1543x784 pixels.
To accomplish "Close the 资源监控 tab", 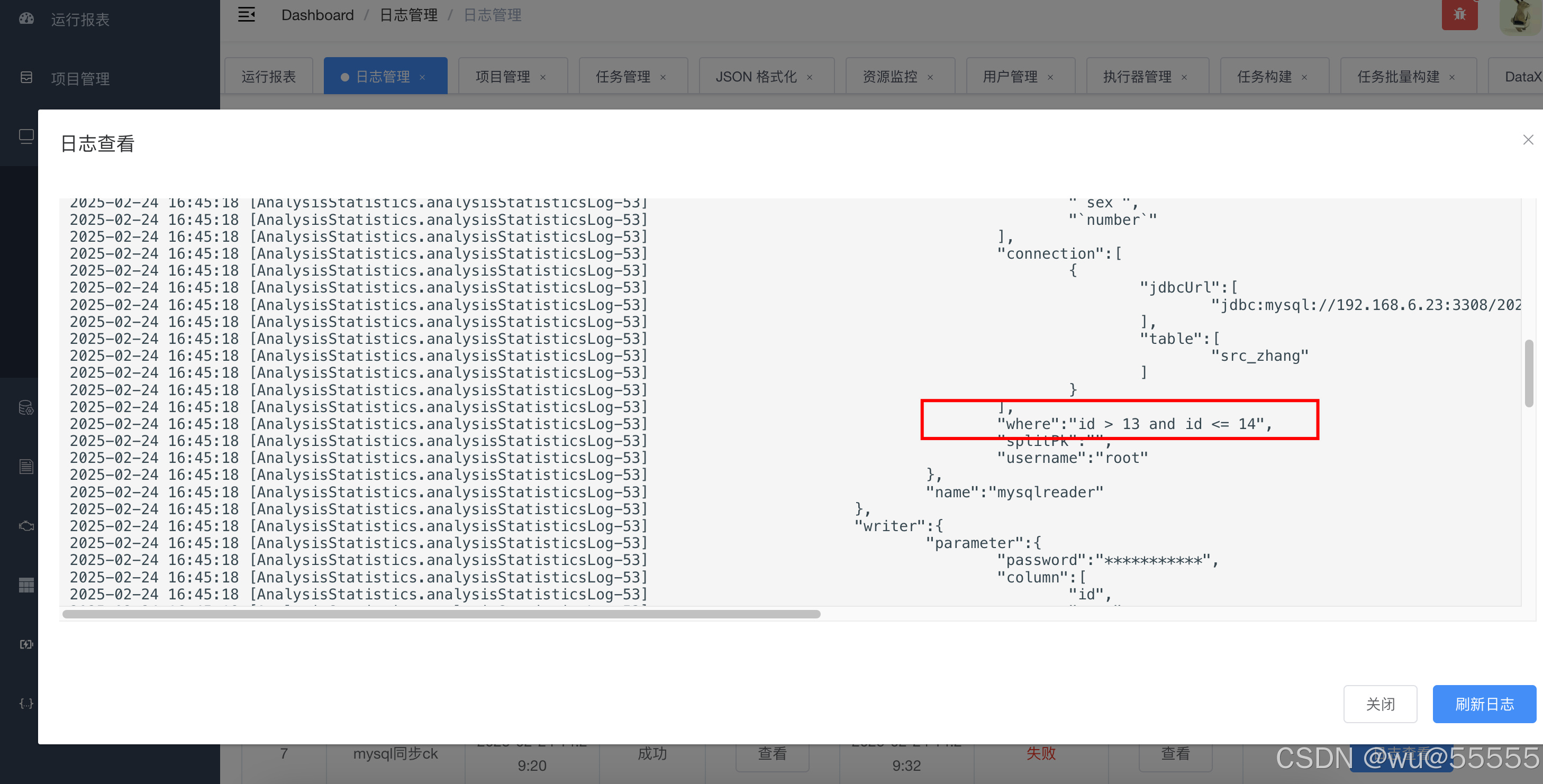I will coord(930,77).
